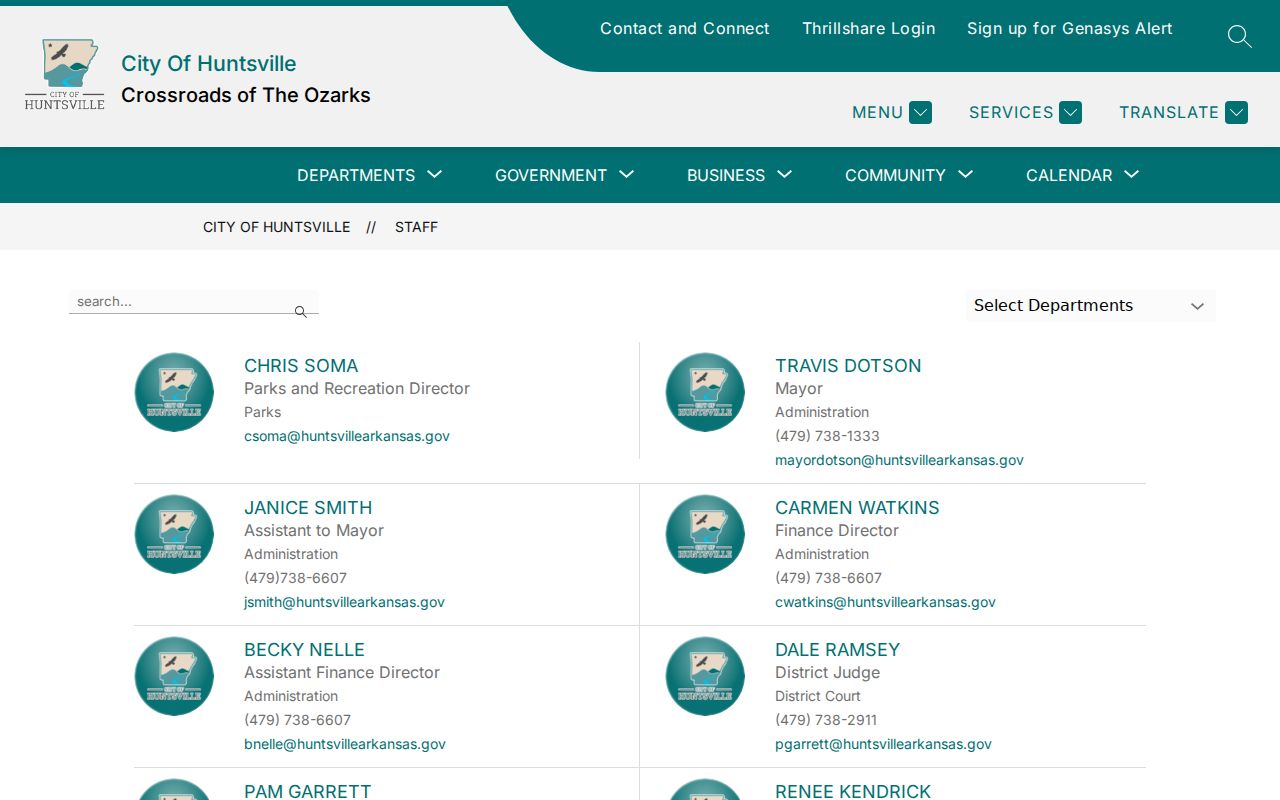Expand the TRANSLATE dropdown
1280x800 pixels.
[1183, 112]
